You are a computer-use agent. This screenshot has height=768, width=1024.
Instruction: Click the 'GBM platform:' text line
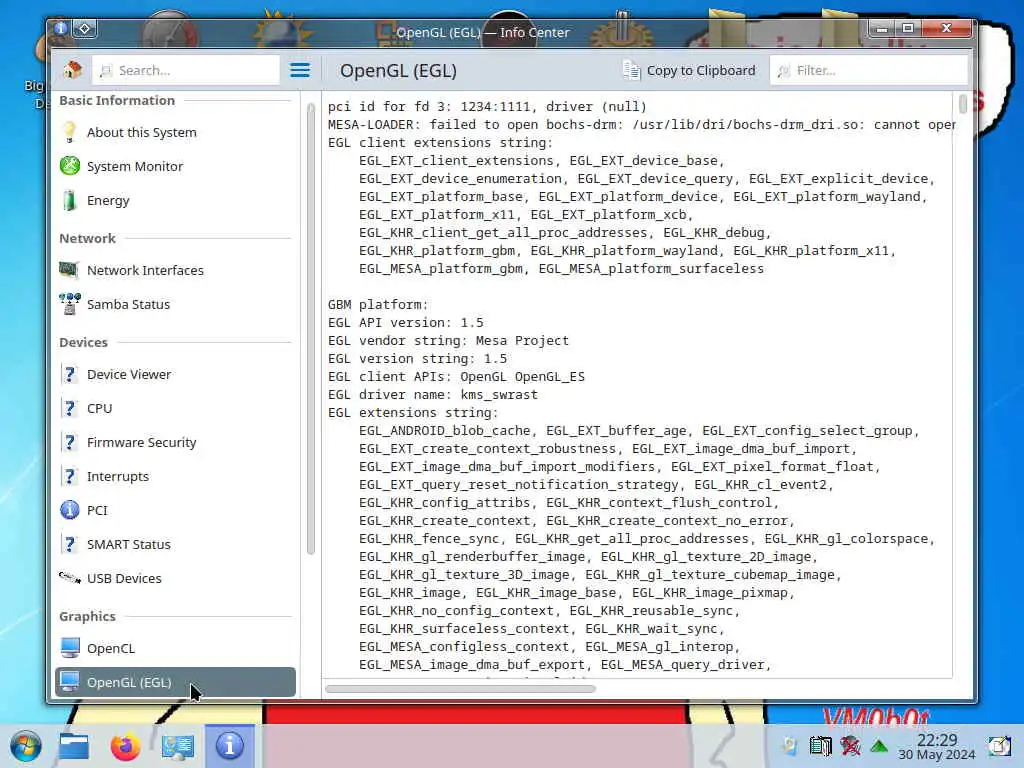pyautogui.click(x=378, y=304)
